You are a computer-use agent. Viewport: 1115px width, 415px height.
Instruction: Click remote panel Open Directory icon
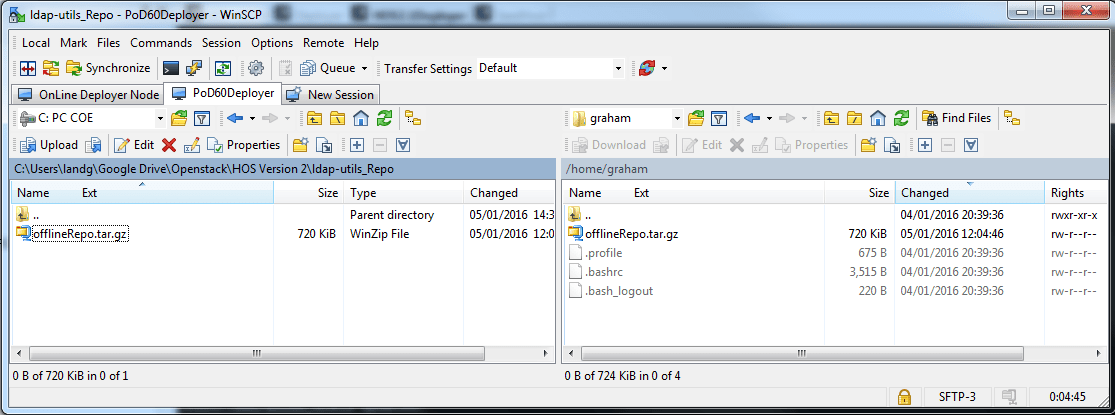(x=696, y=118)
